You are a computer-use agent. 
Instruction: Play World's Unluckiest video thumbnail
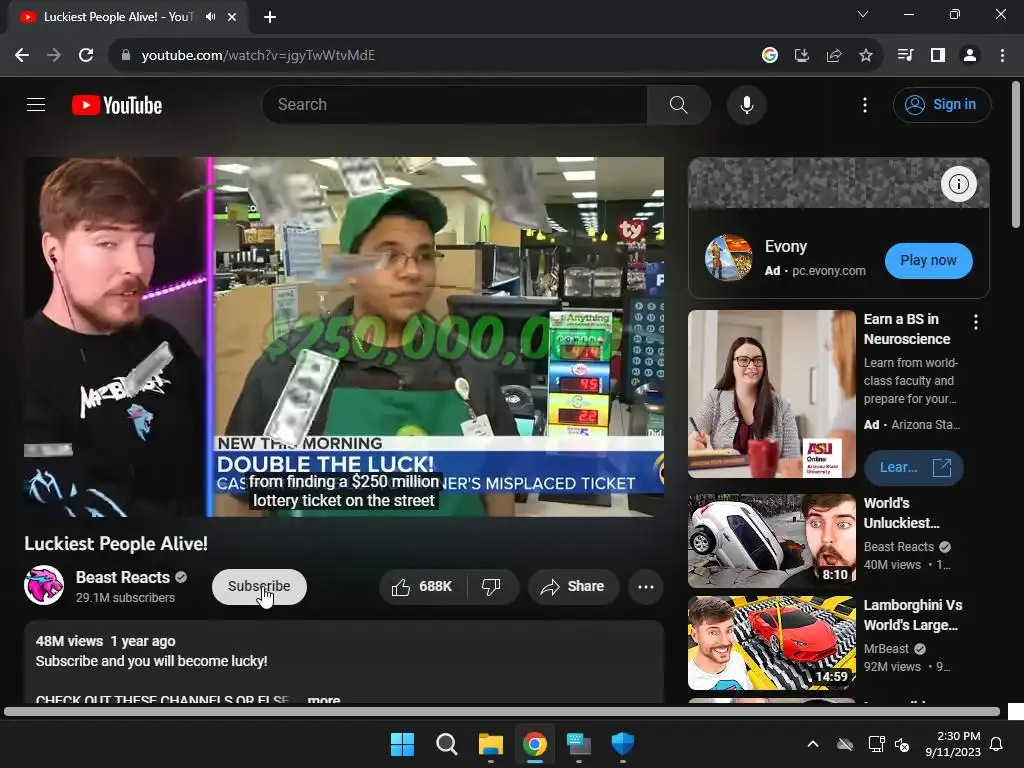coord(771,541)
